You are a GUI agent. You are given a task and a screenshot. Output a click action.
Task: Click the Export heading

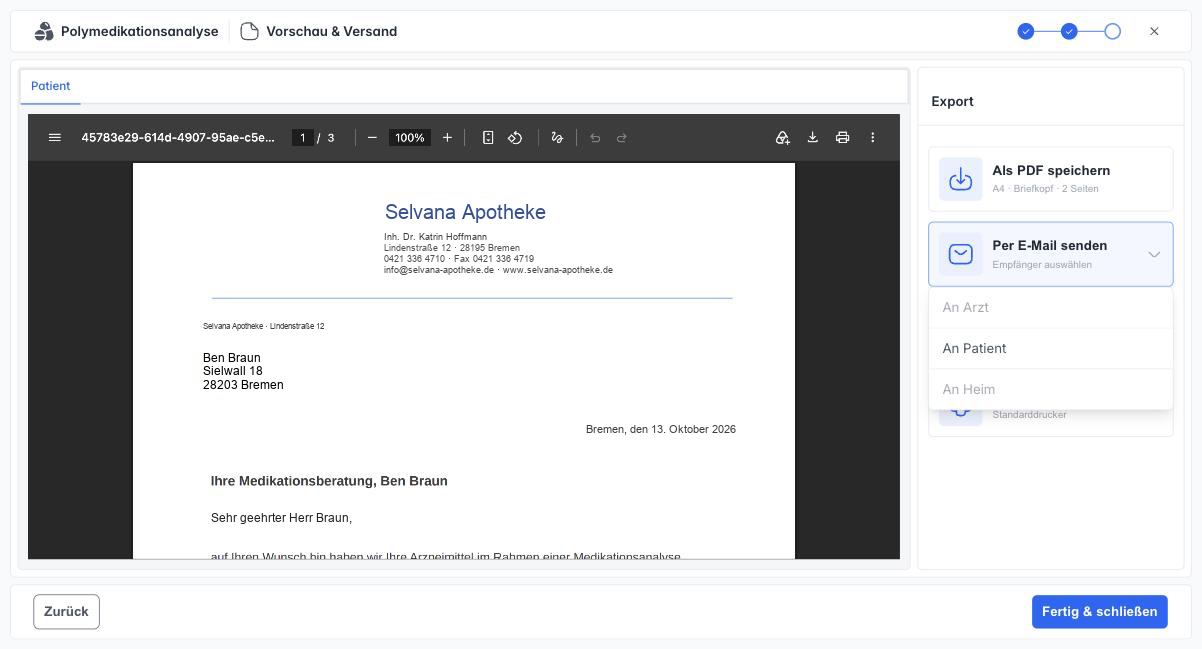[952, 101]
